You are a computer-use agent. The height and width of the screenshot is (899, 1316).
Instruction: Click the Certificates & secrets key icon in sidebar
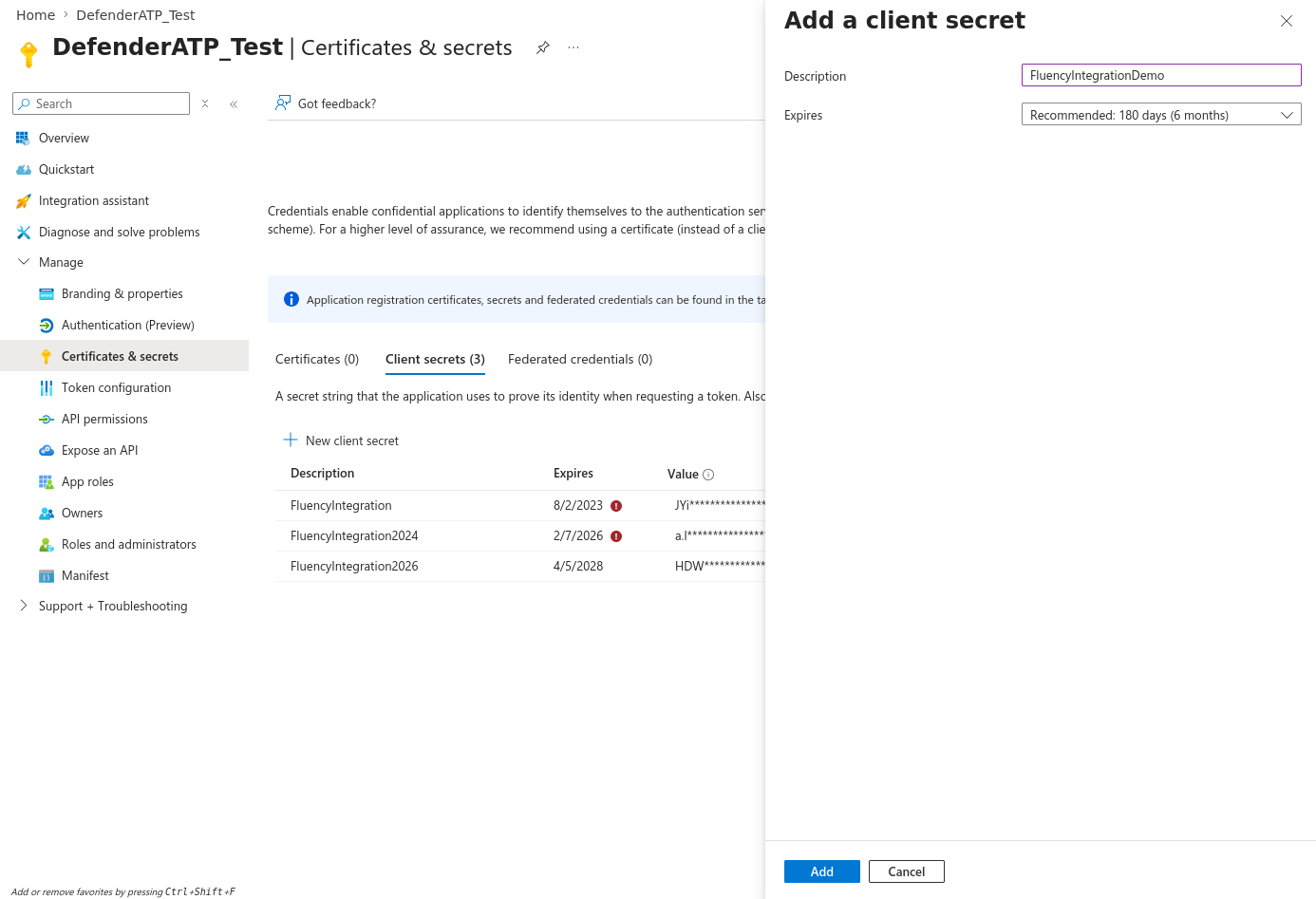coord(46,356)
